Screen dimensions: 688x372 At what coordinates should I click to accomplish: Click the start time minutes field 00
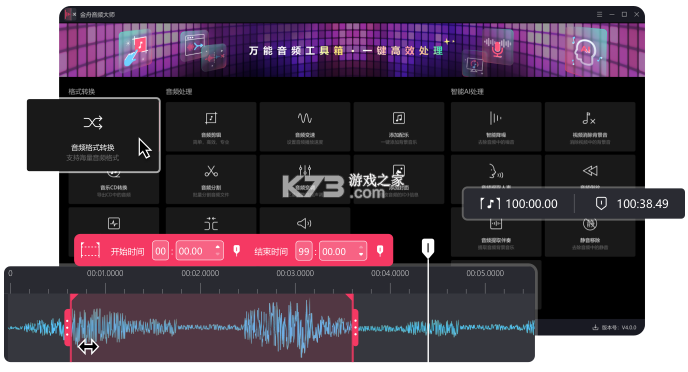point(161,251)
